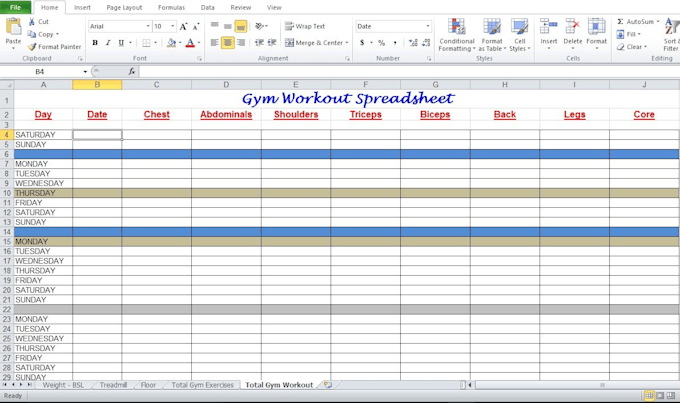This screenshot has height=403, width=680.
Task: Click the Cut scissors icon
Action: pos(32,22)
